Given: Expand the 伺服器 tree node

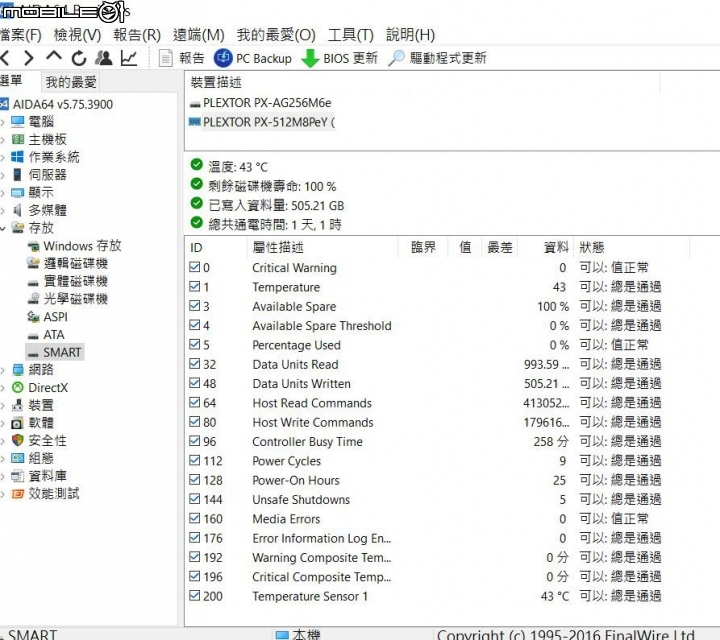Looking at the screenshot, I should [3, 175].
